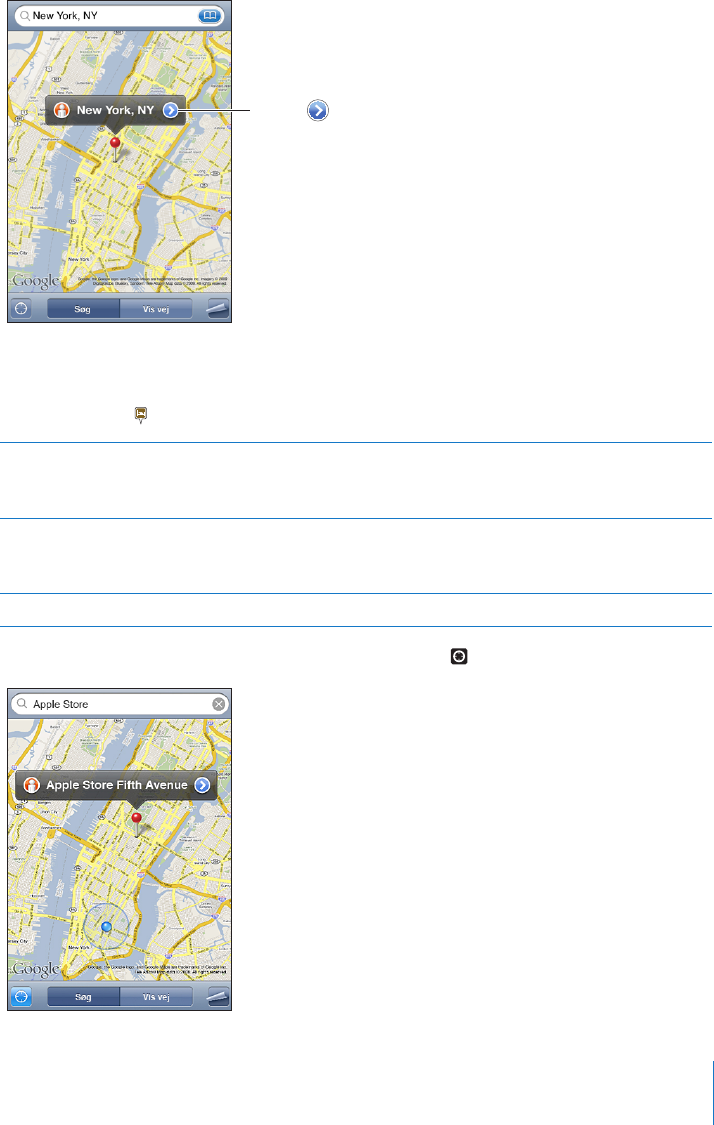714x1125 pixels.
Task: Click the New York, NY callout label
Action: pos(116,111)
